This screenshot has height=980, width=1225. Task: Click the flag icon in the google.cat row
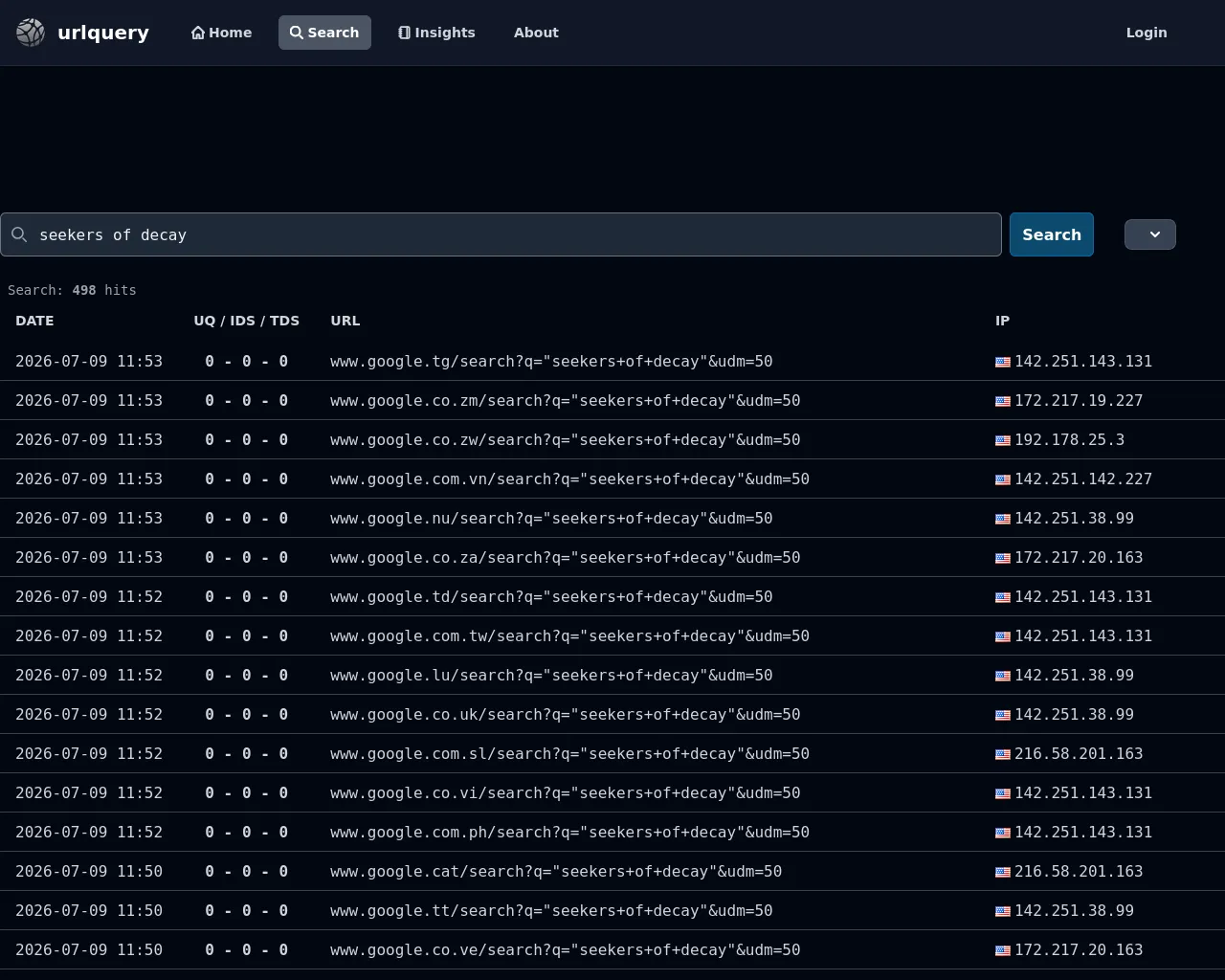tap(1003, 872)
